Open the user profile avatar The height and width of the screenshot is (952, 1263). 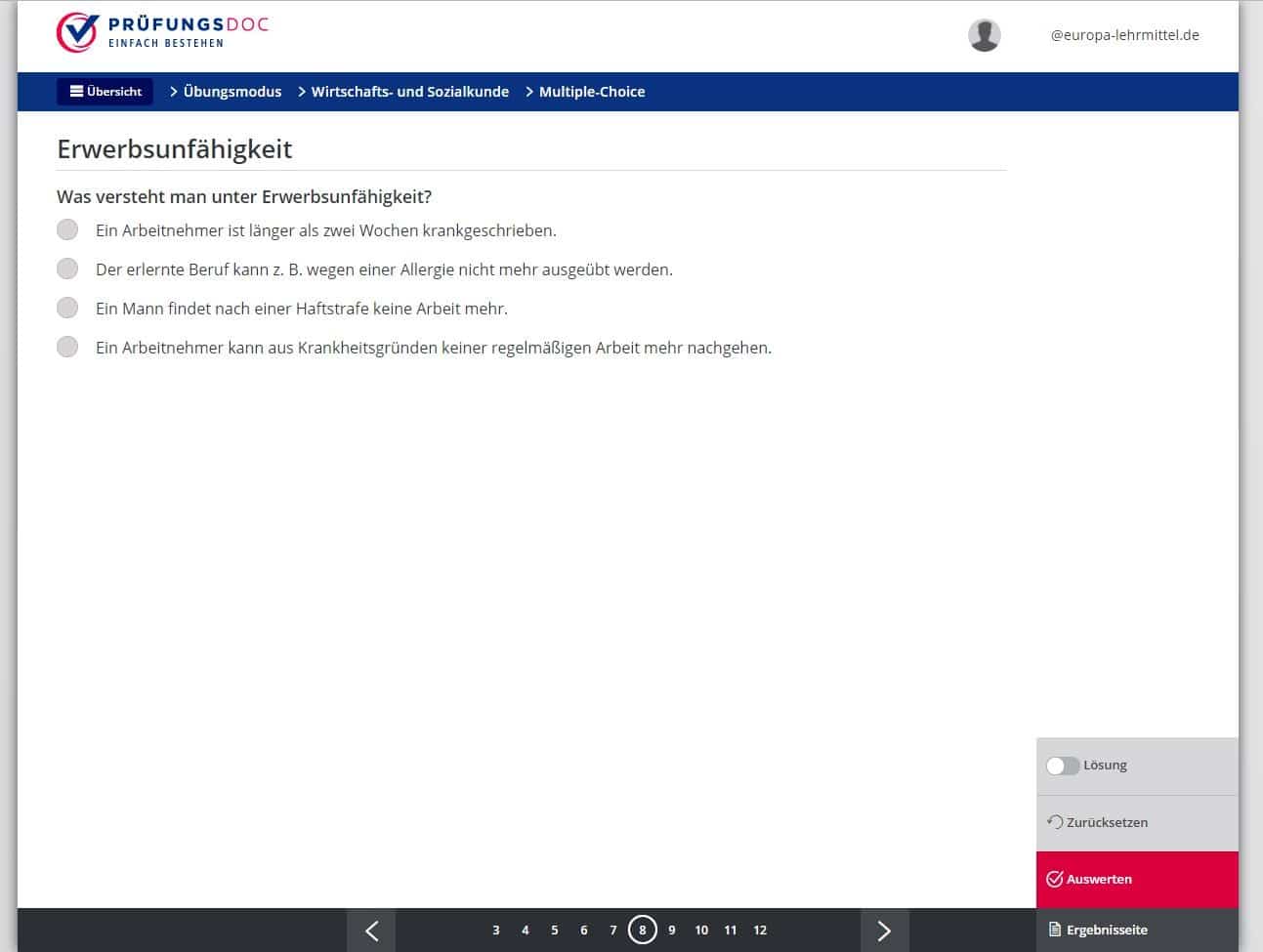(984, 35)
